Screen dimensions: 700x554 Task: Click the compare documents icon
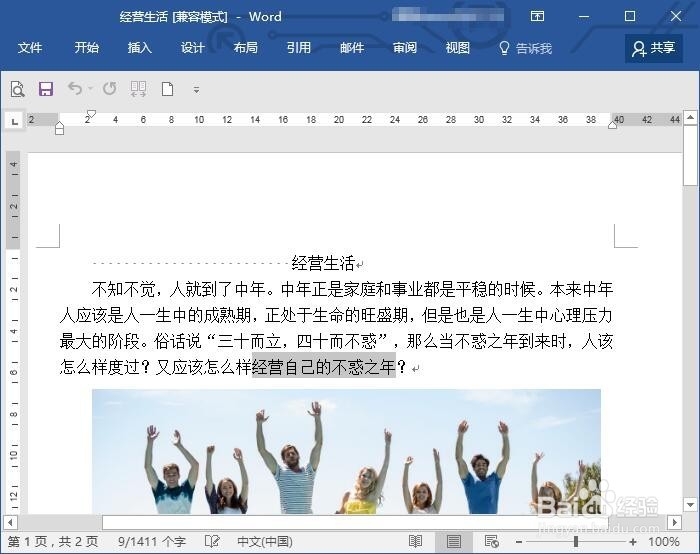click(138, 89)
